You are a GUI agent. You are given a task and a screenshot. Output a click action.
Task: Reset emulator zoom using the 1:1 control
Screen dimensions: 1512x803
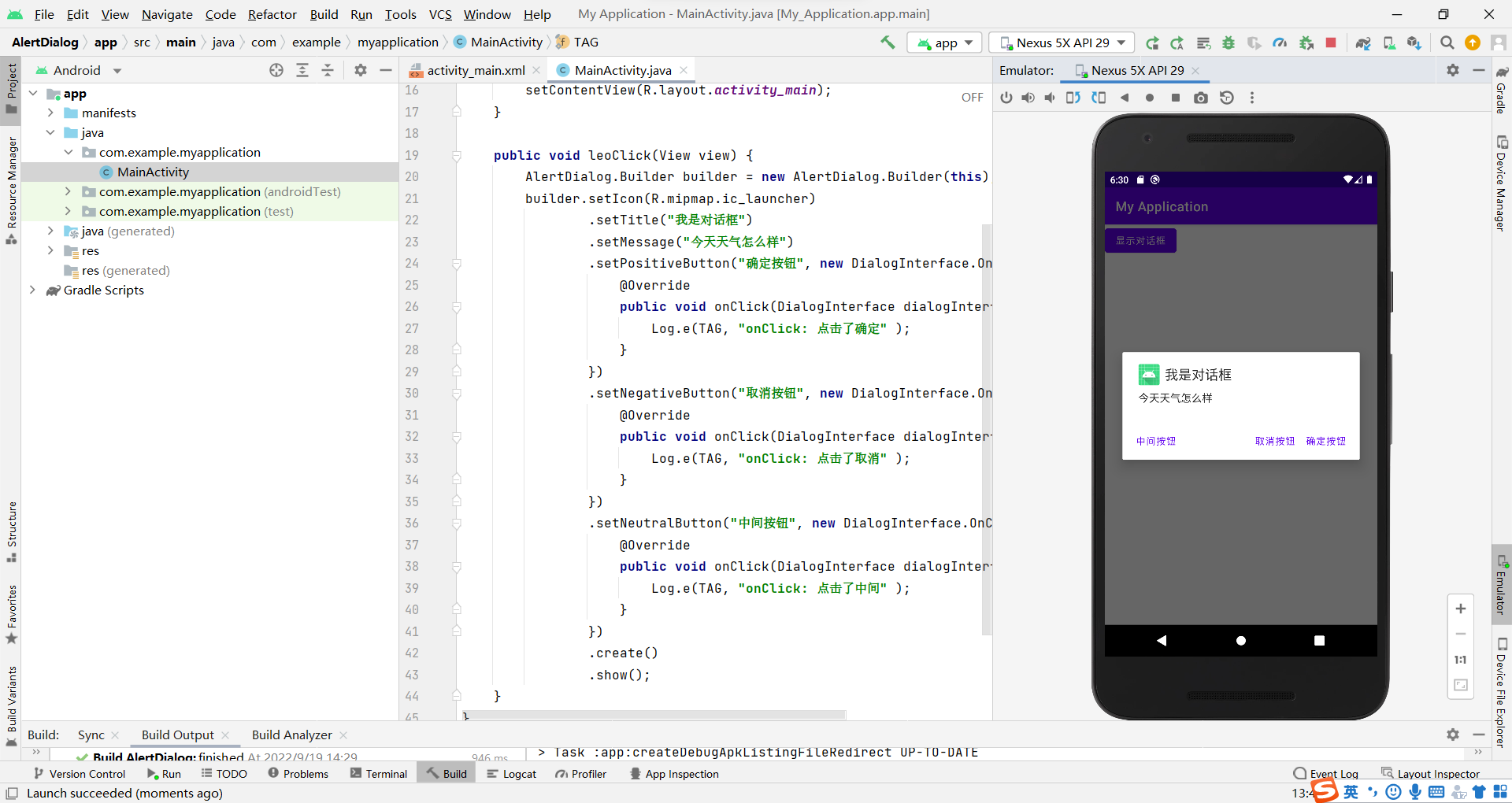1461,660
